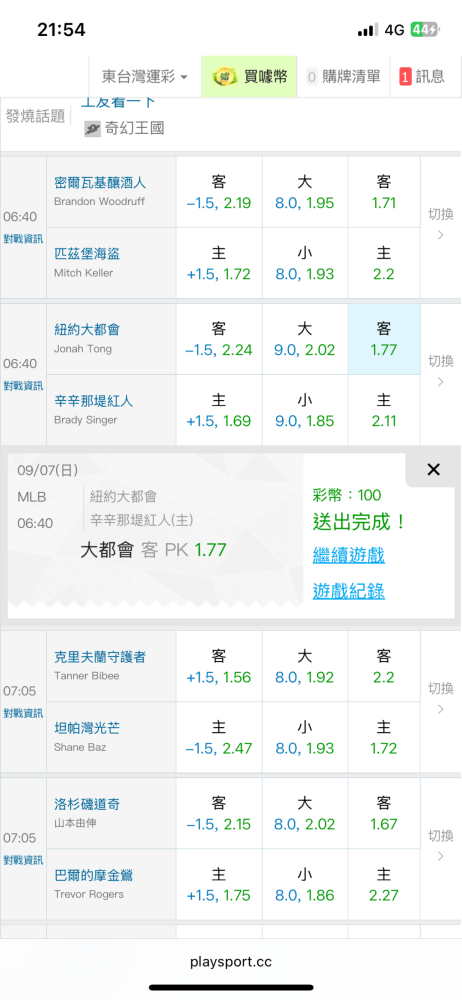Image resolution: width=462 pixels, height=1000 pixels.
Task: Select Reds 主 2.11 moneyline
Action: pyautogui.click(x=384, y=410)
